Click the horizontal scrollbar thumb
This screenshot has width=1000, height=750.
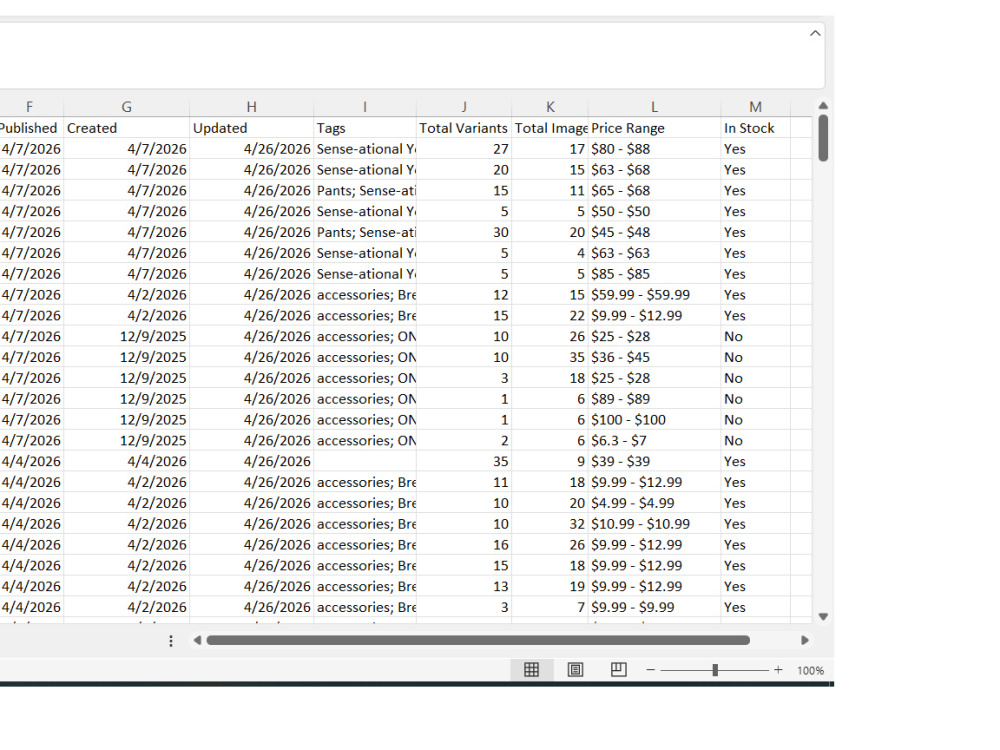point(478,640)
